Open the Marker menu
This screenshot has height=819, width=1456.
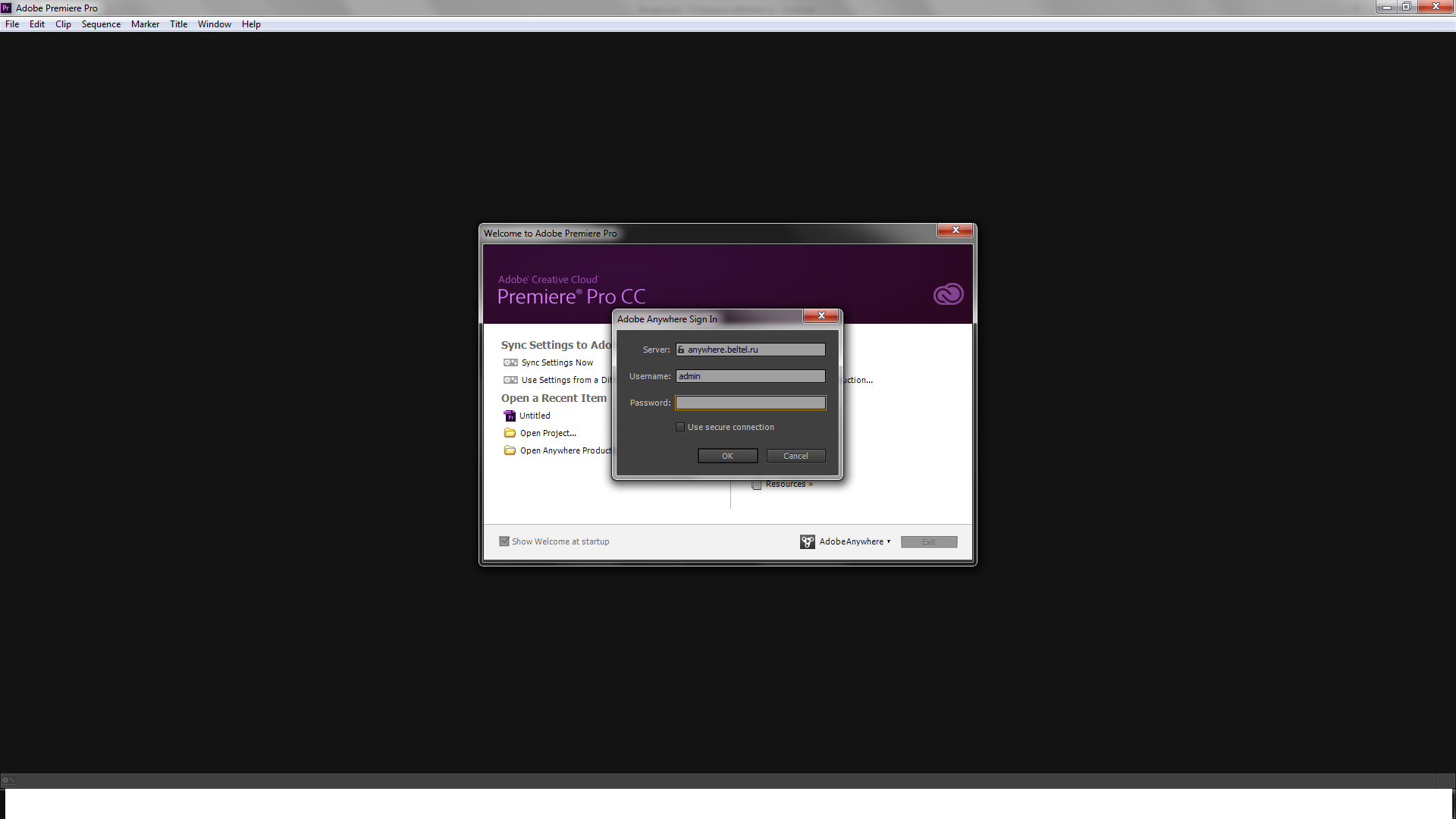click(x=145, y=24)
